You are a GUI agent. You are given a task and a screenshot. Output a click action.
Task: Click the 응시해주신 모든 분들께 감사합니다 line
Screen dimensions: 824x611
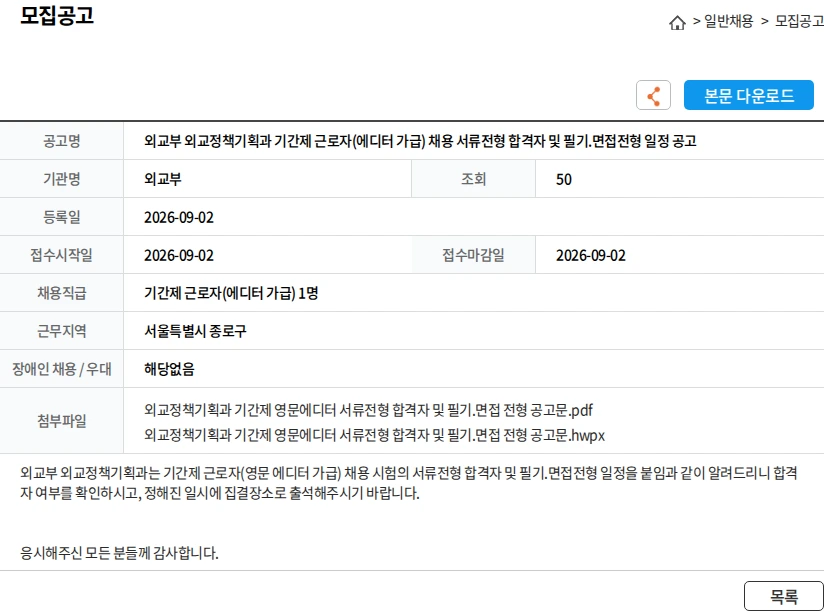coord(119,553)
